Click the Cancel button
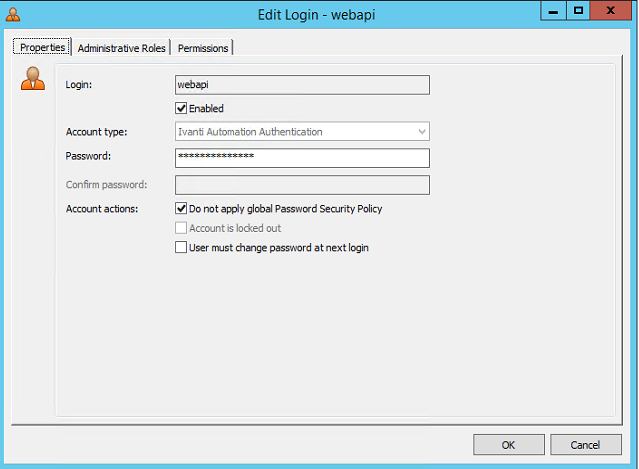The image size is (639, 469). [x=586, y=445]
